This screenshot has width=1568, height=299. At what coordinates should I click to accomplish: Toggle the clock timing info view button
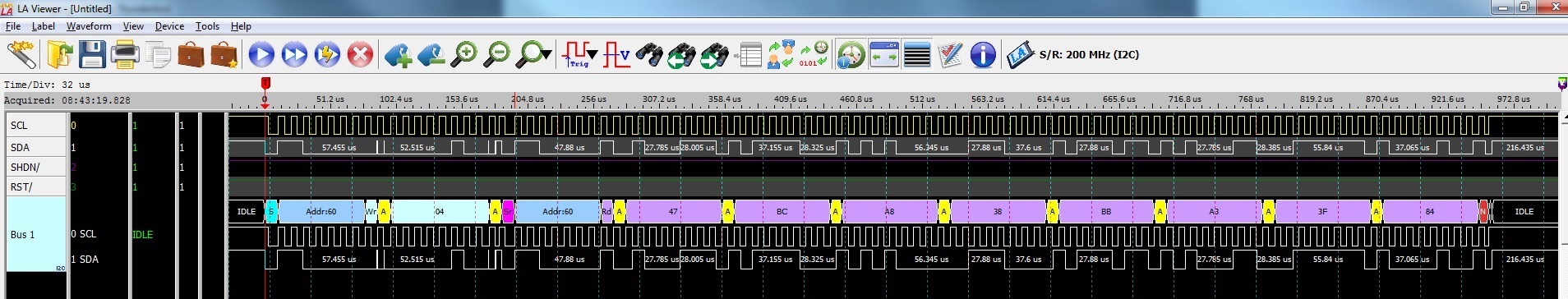[x=851, y=55]
